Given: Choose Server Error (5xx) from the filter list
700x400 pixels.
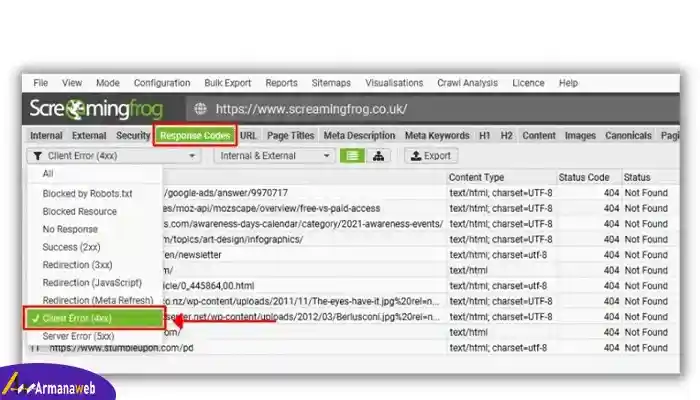Looking at the screenshot, I should point(78,336).
